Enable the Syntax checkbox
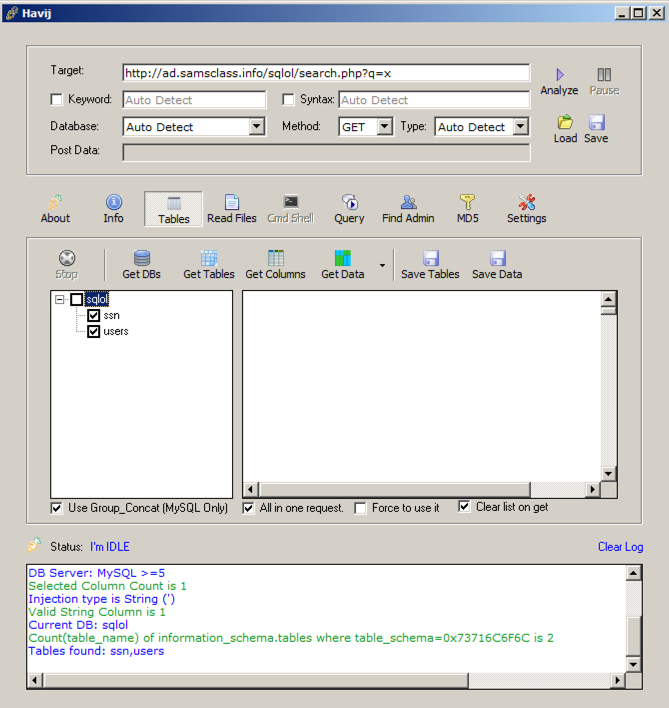Image resolution: width=669 pixels, height=708 pixels. pyautogui.click(x=288, y=99)
